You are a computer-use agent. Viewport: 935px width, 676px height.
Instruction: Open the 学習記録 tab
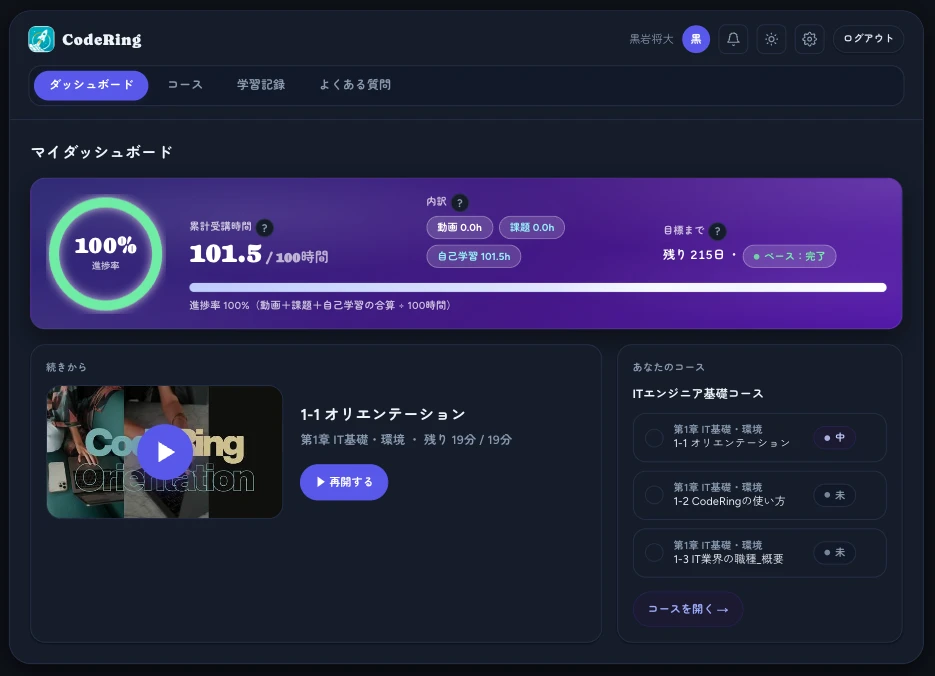(x=261, y=85)
